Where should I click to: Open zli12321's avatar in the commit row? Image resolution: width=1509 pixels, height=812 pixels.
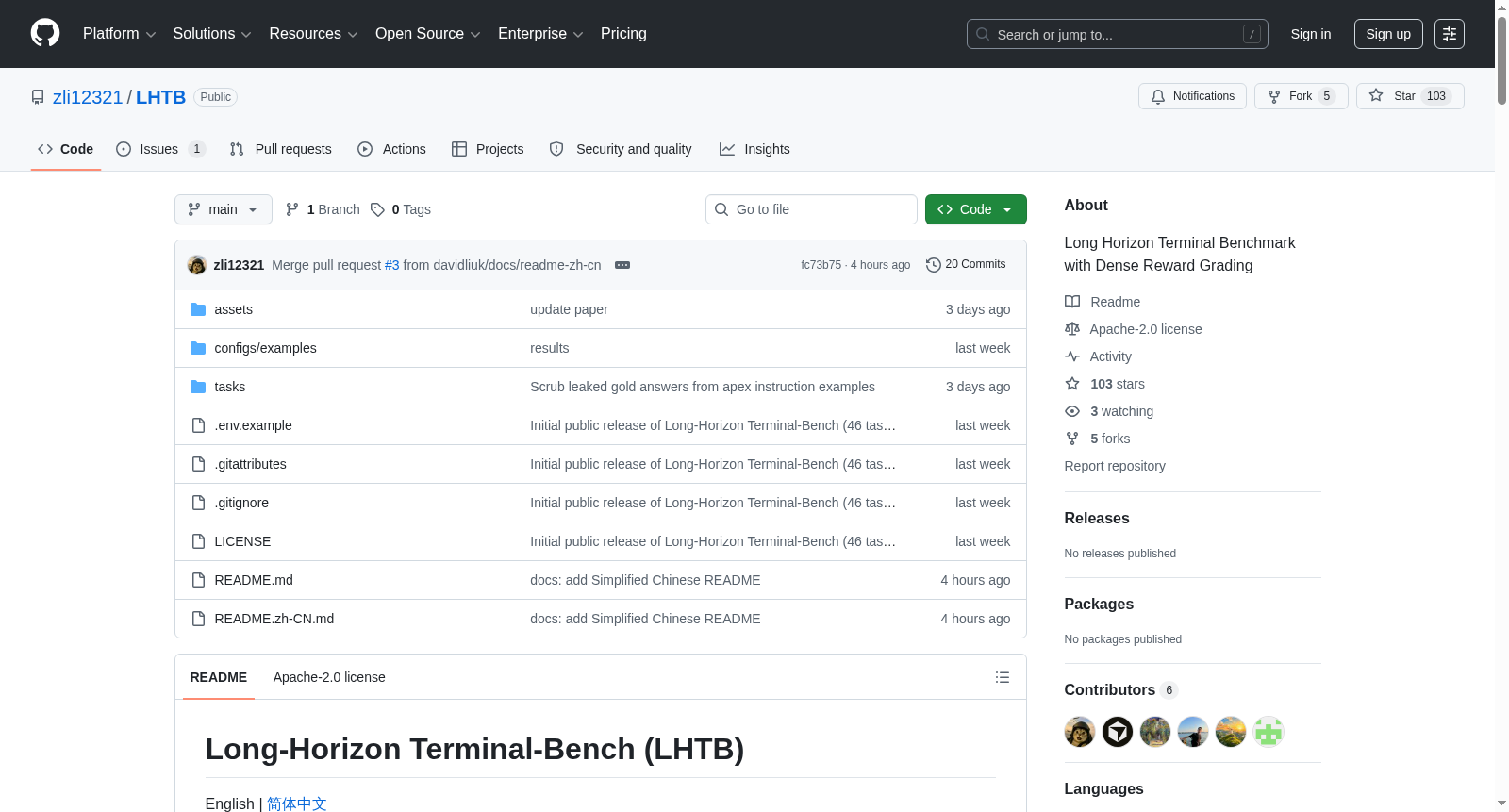point(197,265)
